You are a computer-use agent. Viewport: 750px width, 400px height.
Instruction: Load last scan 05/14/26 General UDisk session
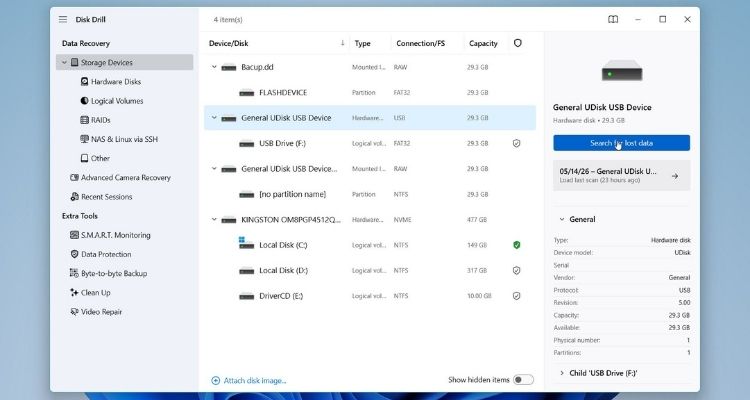[621, 176]
